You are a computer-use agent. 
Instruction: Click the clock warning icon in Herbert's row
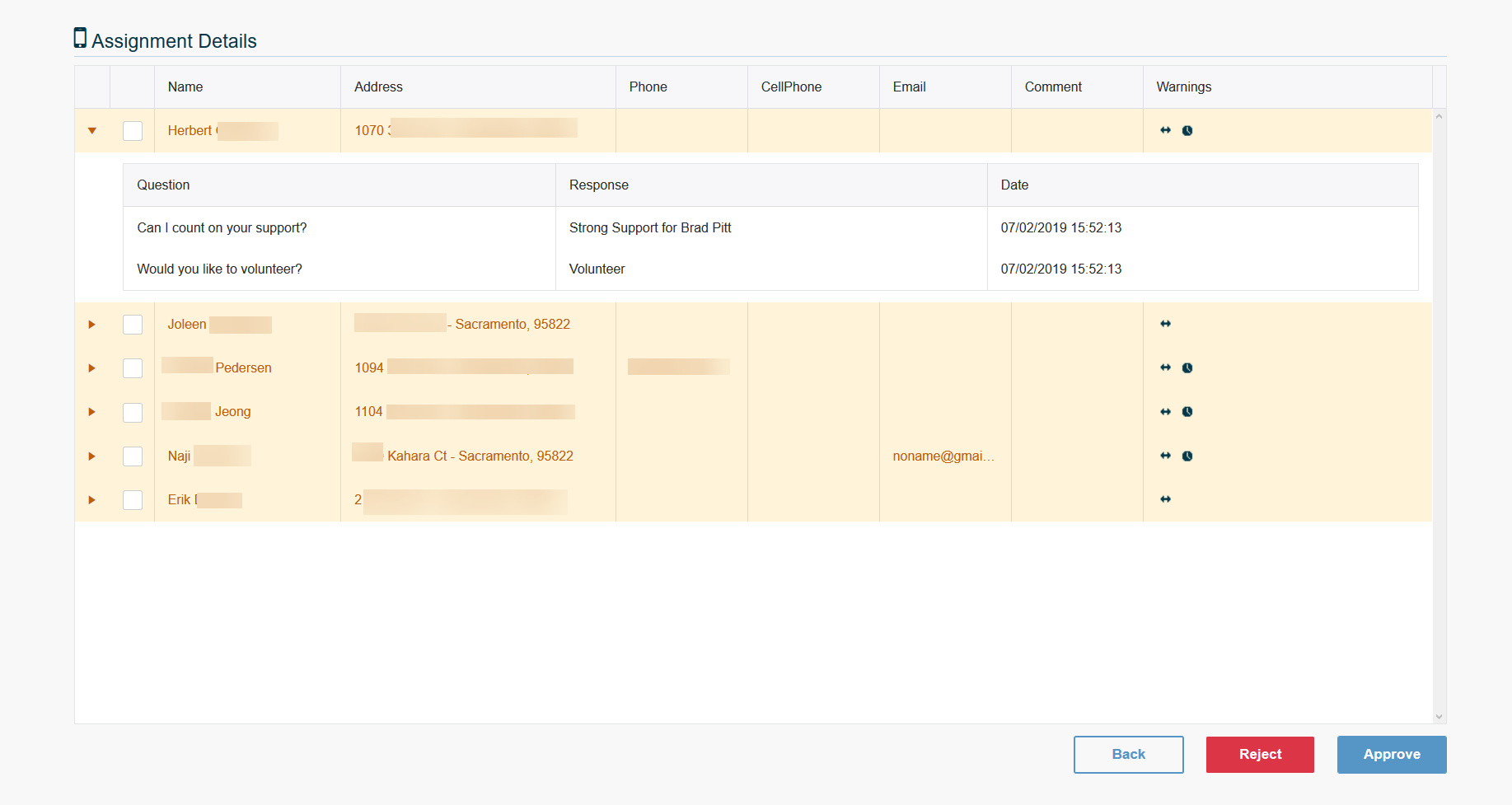[1187, 131]
